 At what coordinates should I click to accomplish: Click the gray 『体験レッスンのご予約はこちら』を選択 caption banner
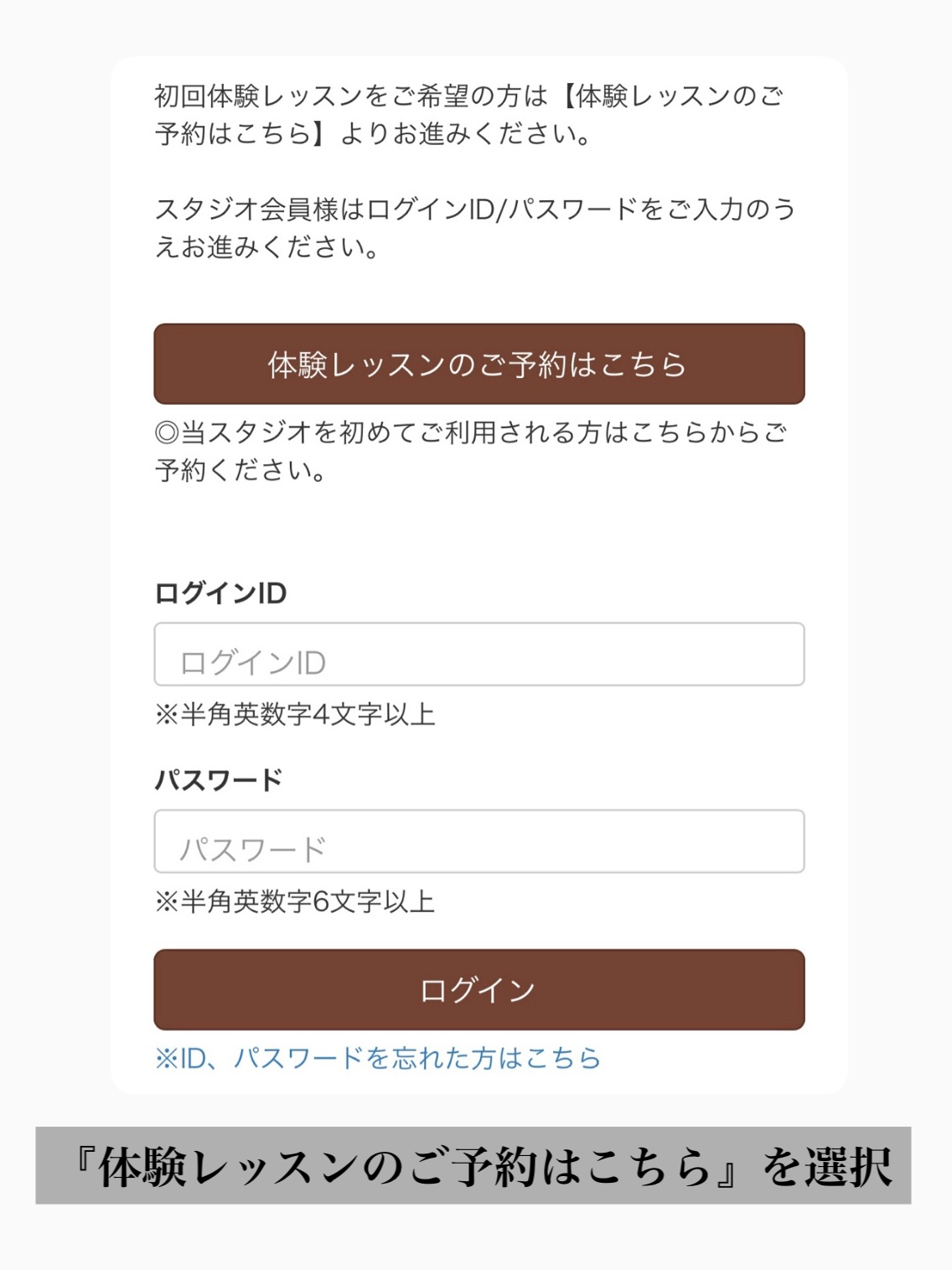point(473,1165)
